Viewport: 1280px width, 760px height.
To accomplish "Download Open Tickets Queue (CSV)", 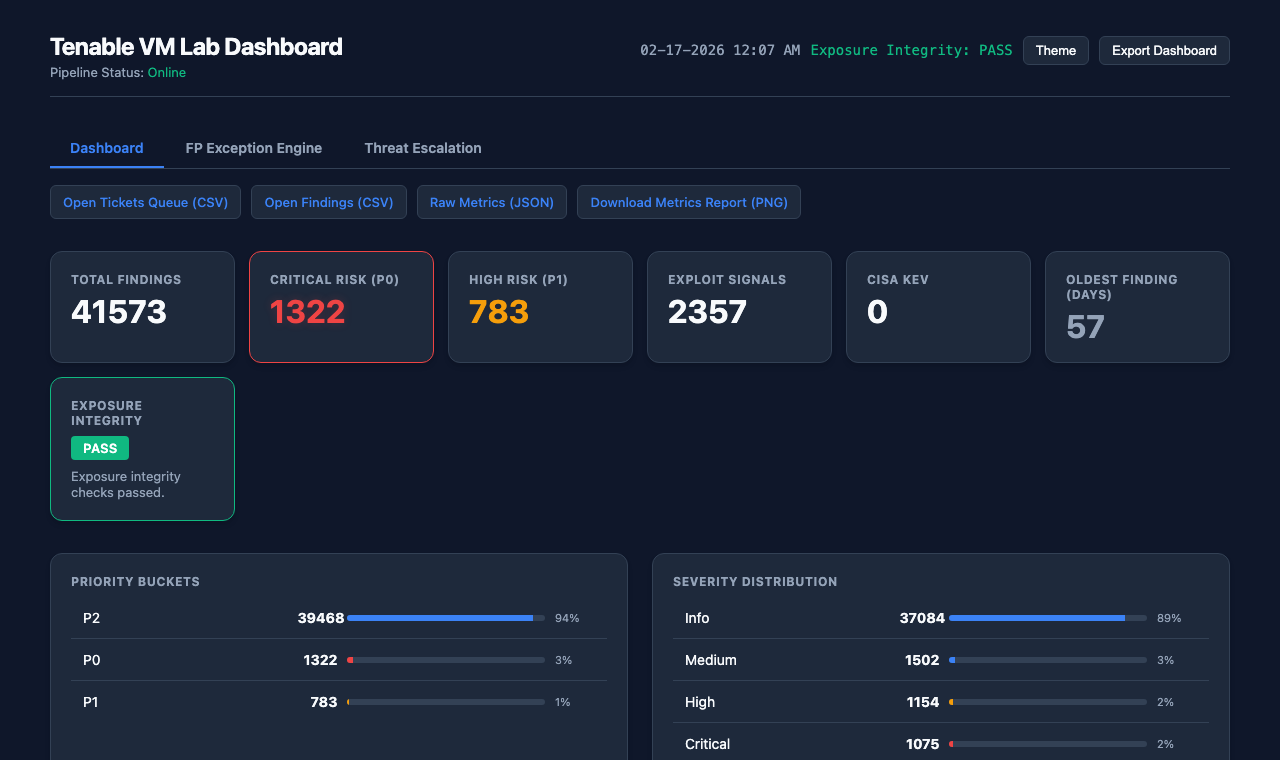I will (x=146, y=202).
